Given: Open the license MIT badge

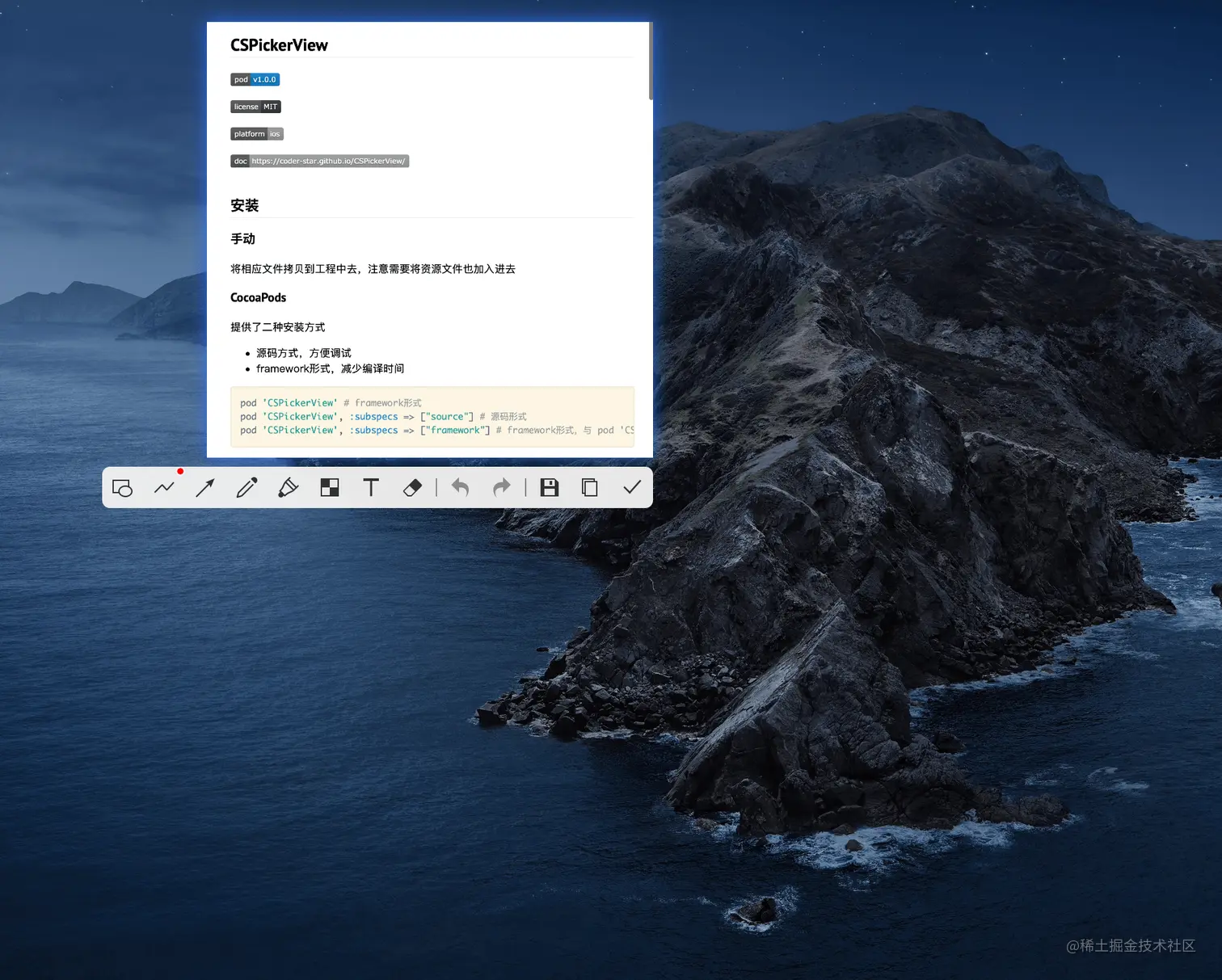Looking at the screenshot, I should [255, 107].
